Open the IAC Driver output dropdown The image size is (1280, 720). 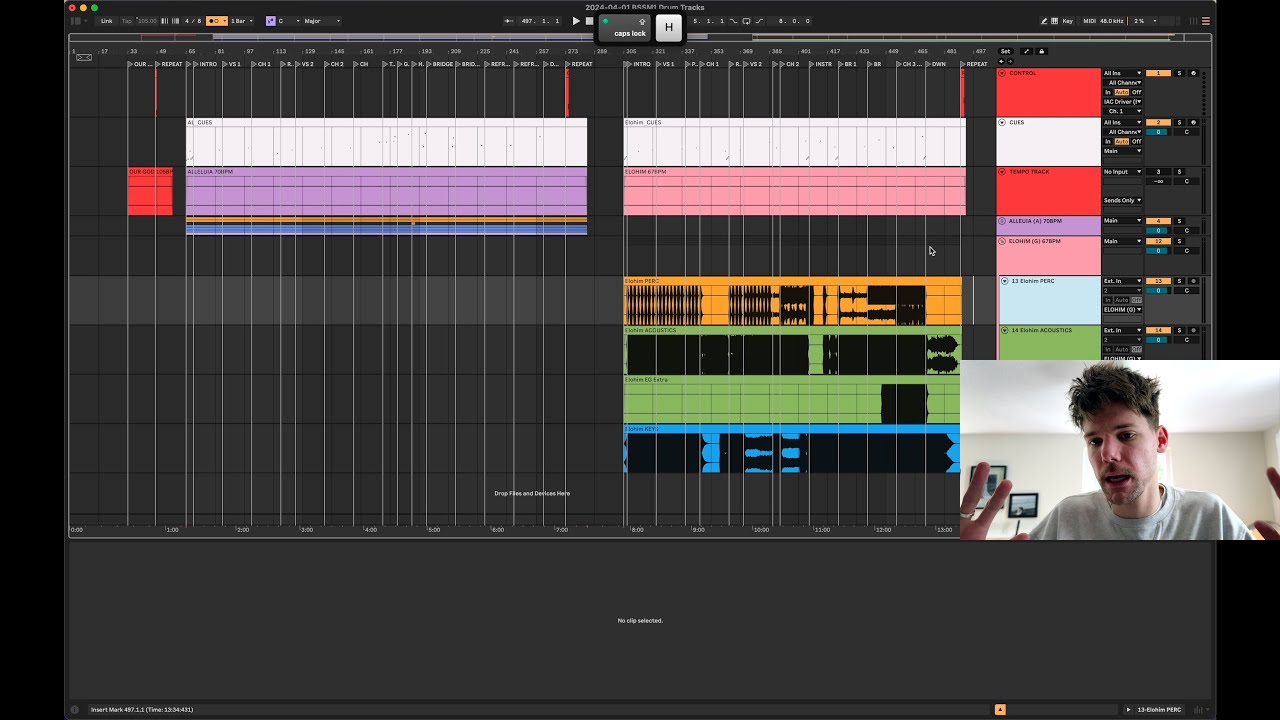[x=1122, y=101]
